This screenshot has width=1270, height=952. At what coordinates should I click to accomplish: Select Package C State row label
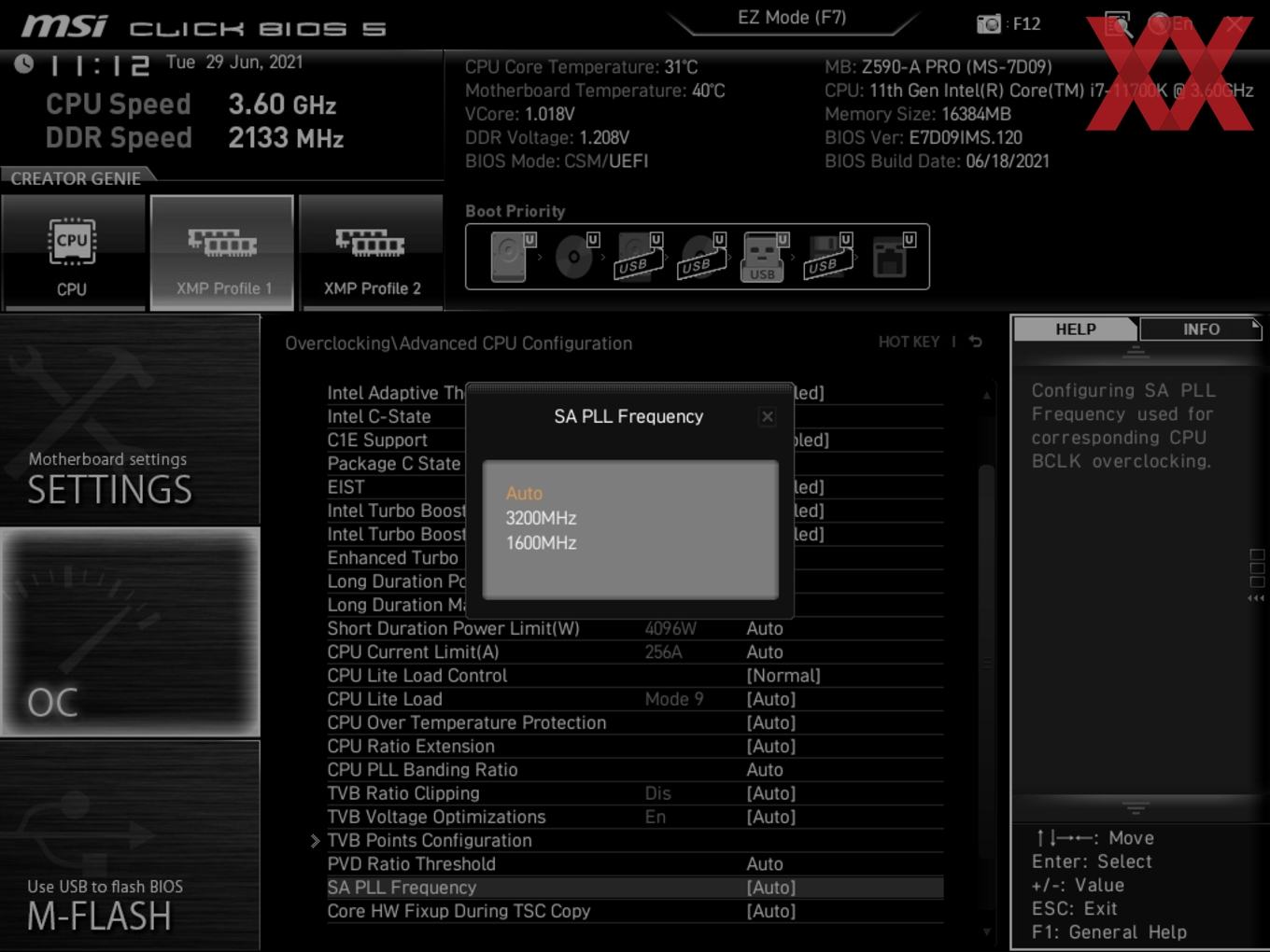pos(394,464)
